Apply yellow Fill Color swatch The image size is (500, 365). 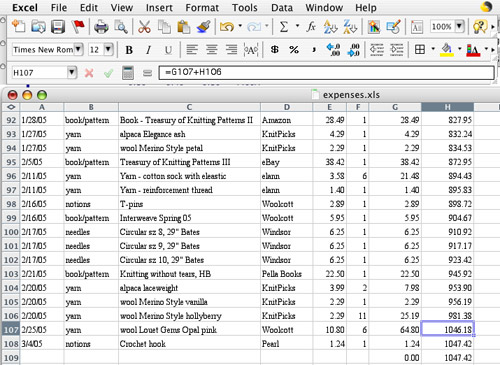coord(447,50)
